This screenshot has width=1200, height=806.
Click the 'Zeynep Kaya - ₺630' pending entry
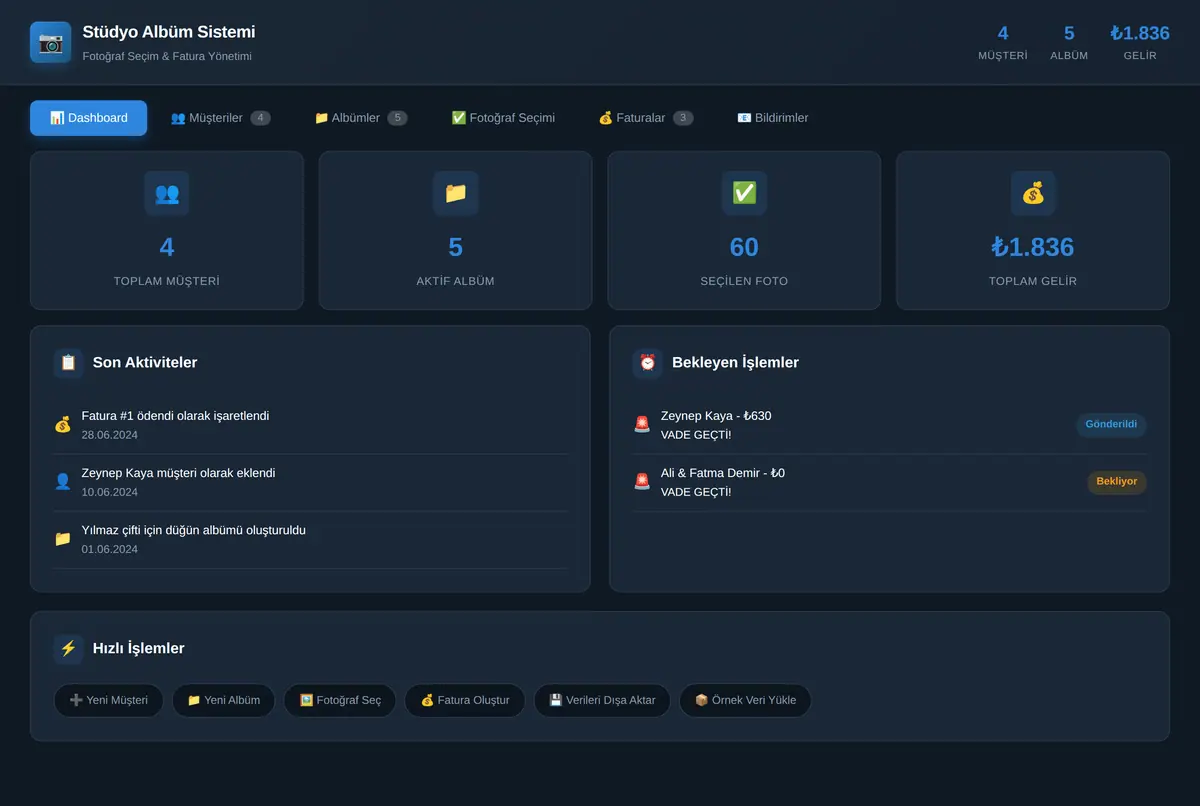[x=890, y=426]
